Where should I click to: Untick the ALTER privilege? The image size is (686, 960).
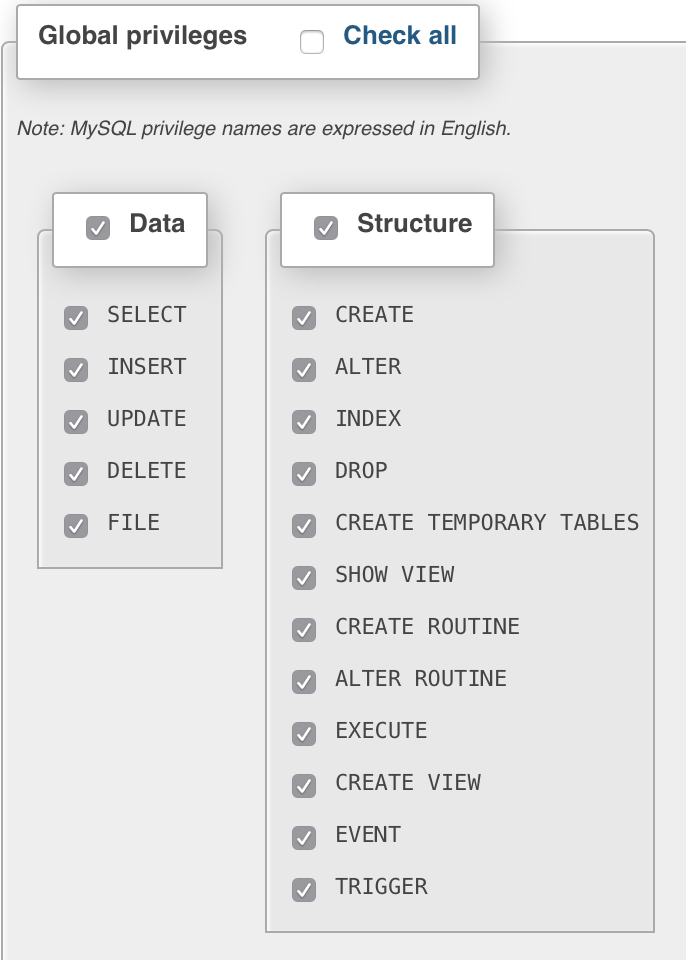[304, 370]
